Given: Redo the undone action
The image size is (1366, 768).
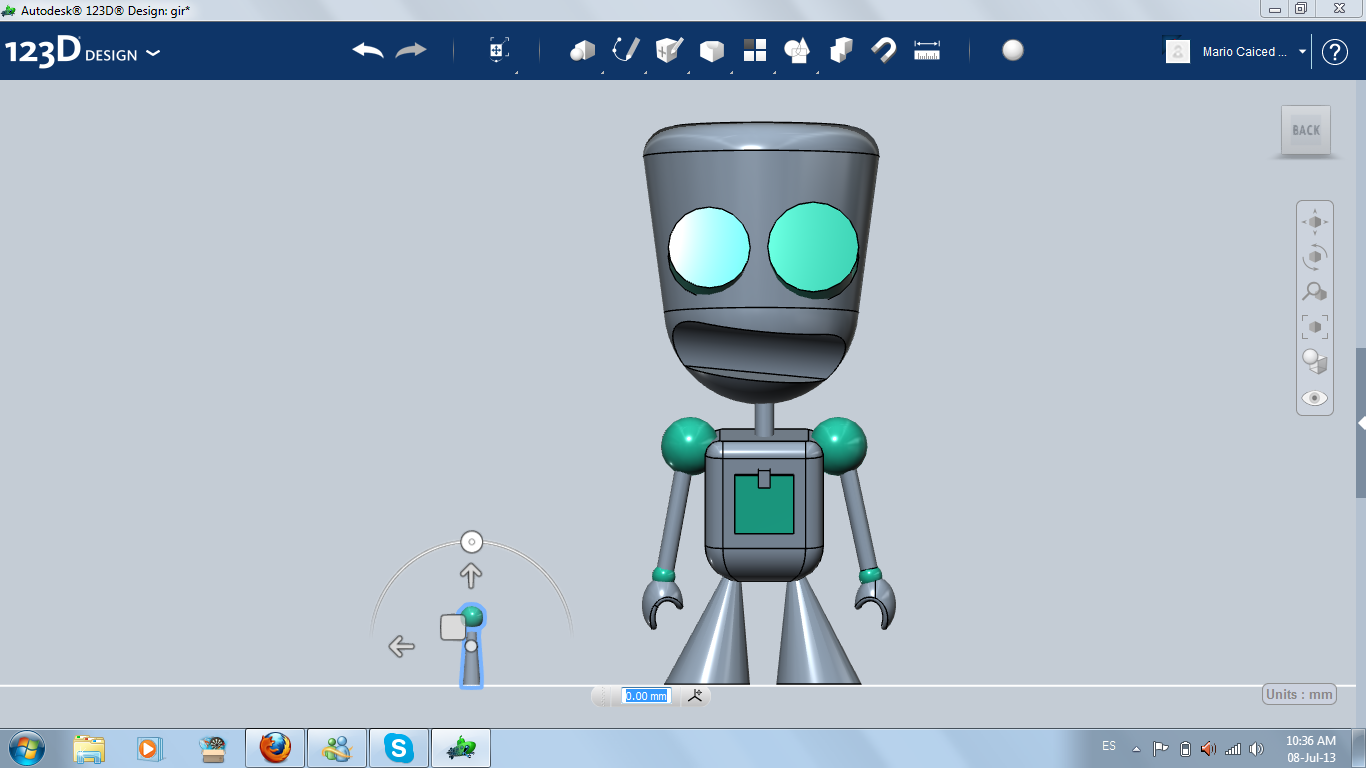Looking at the screenshot, I should [x=411, y=50].
